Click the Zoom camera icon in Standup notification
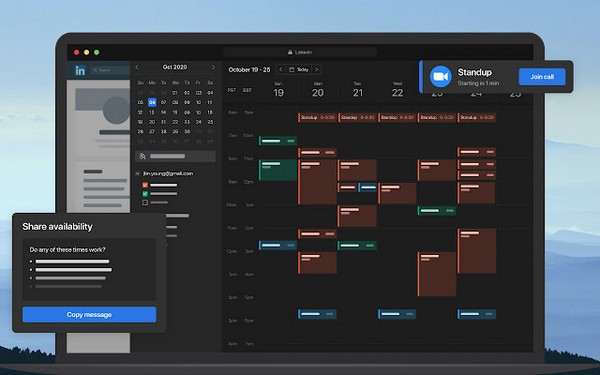The width and height of the screenshot is (600, 375). [440, 77]
